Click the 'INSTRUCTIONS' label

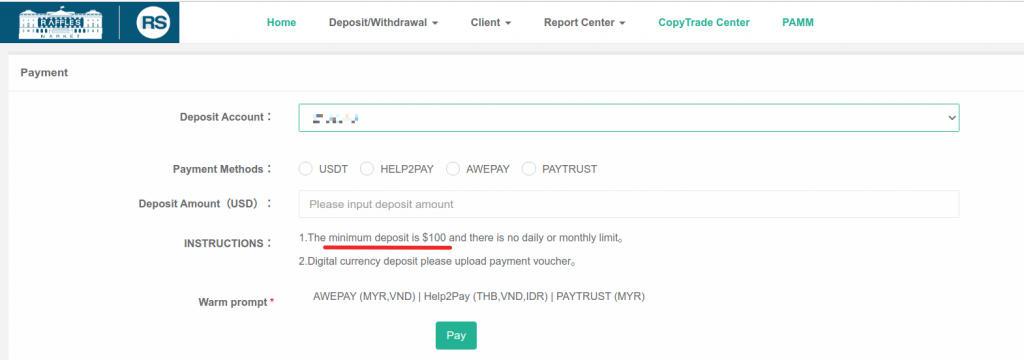(228, 243)
